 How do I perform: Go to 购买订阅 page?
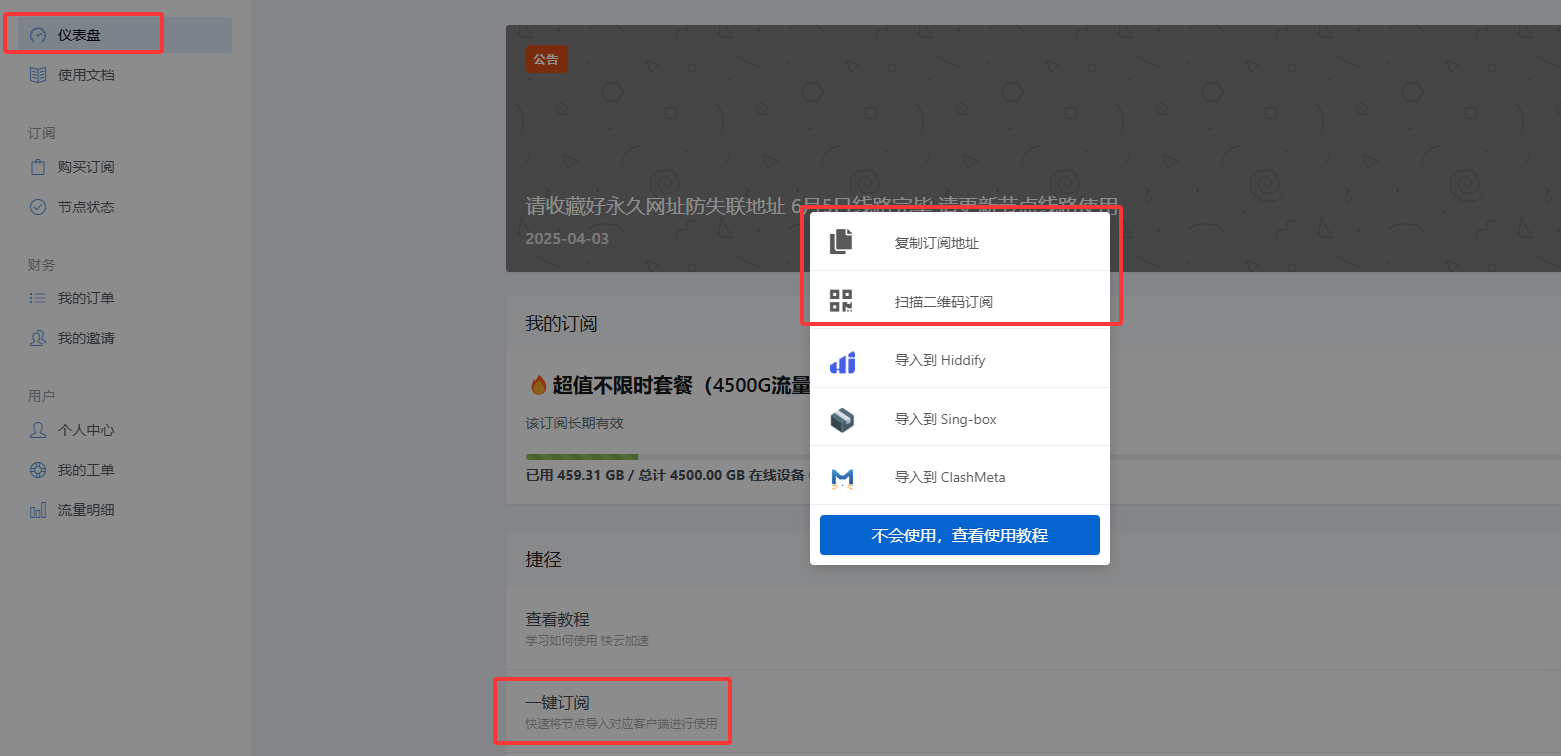(x=124, y=167)
